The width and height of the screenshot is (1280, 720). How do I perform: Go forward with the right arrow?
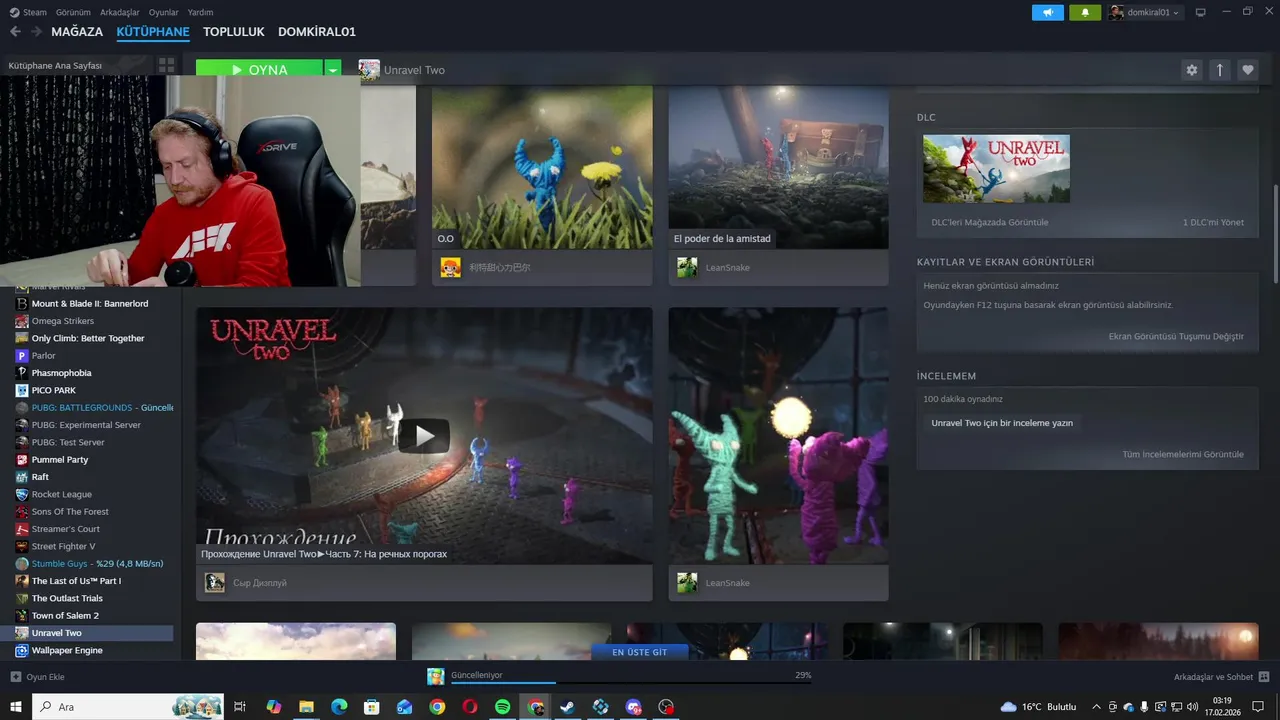coord(36,32)
